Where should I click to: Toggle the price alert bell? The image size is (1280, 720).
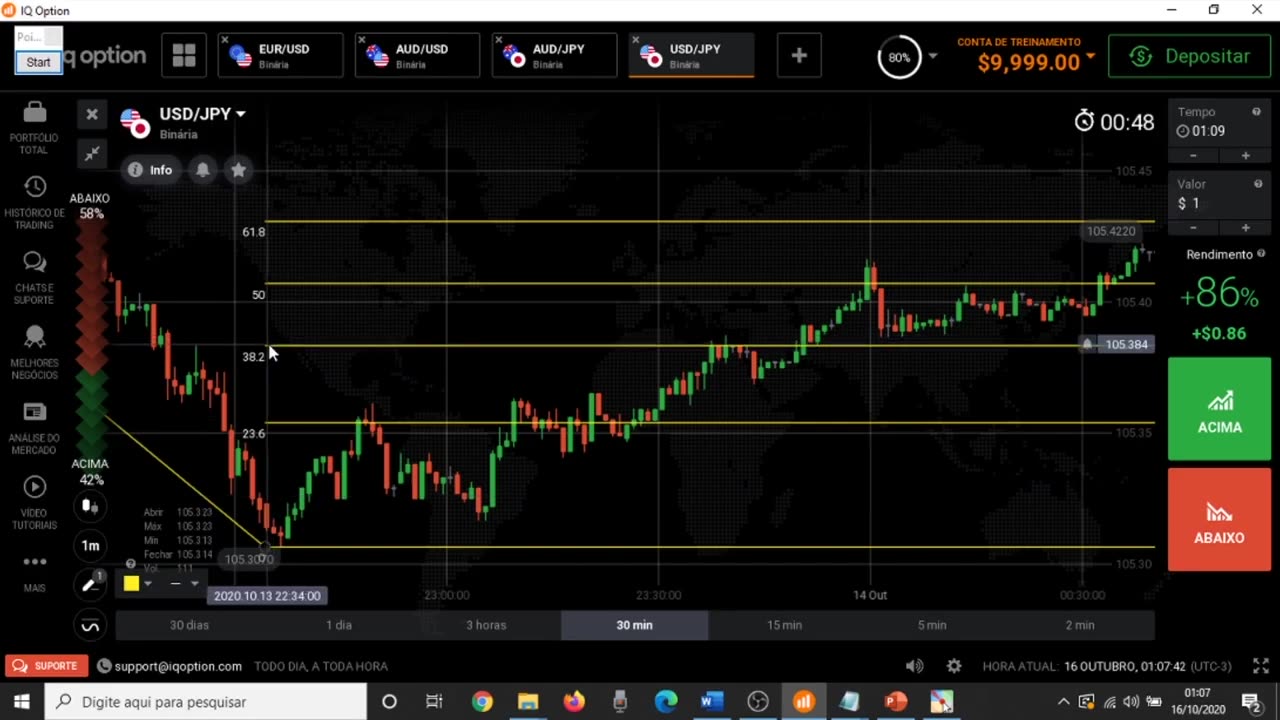tap(203, 170)
